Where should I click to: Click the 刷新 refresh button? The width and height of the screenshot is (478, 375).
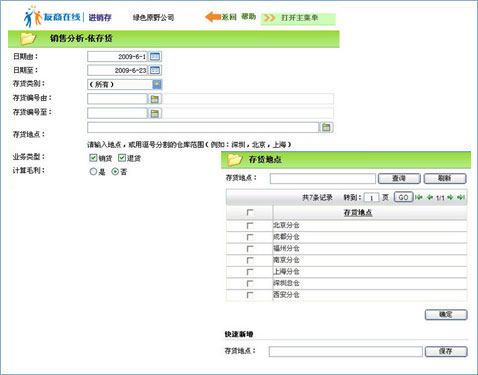(445, 178)
